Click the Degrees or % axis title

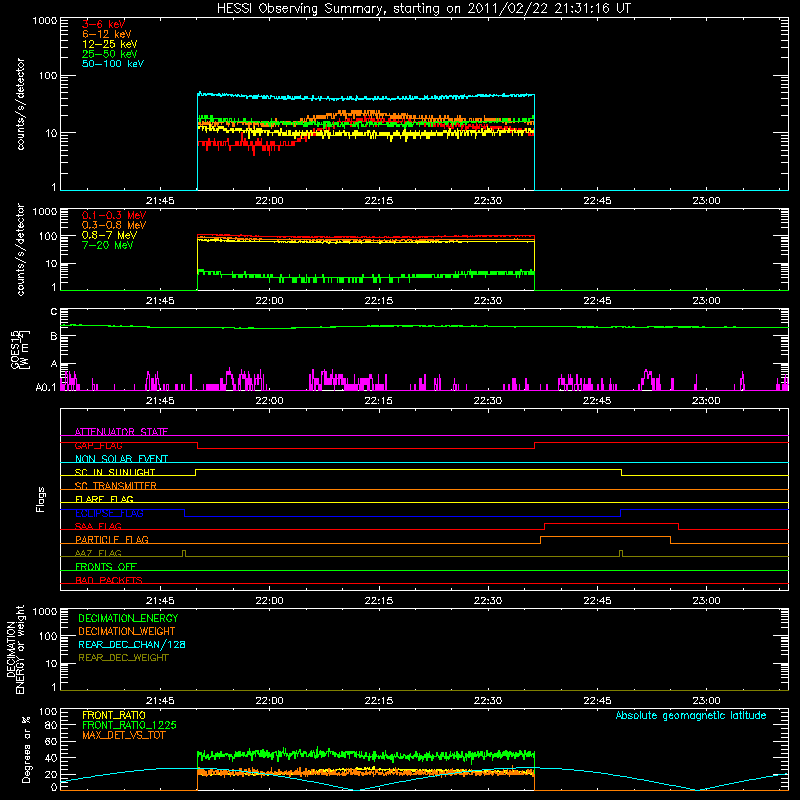coord(26,749)
